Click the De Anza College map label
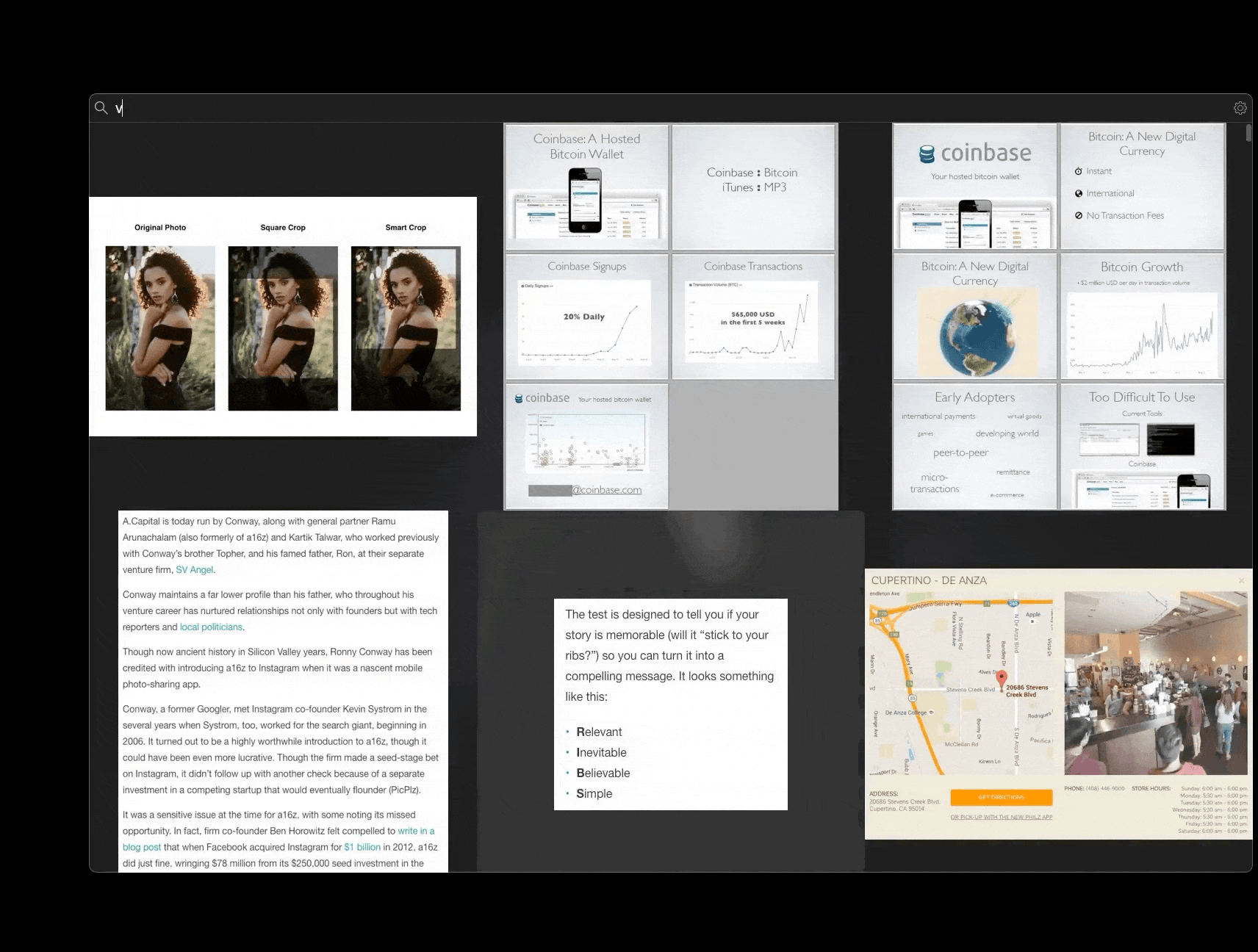Screen dimensions: 1258x952 (906, 713)
